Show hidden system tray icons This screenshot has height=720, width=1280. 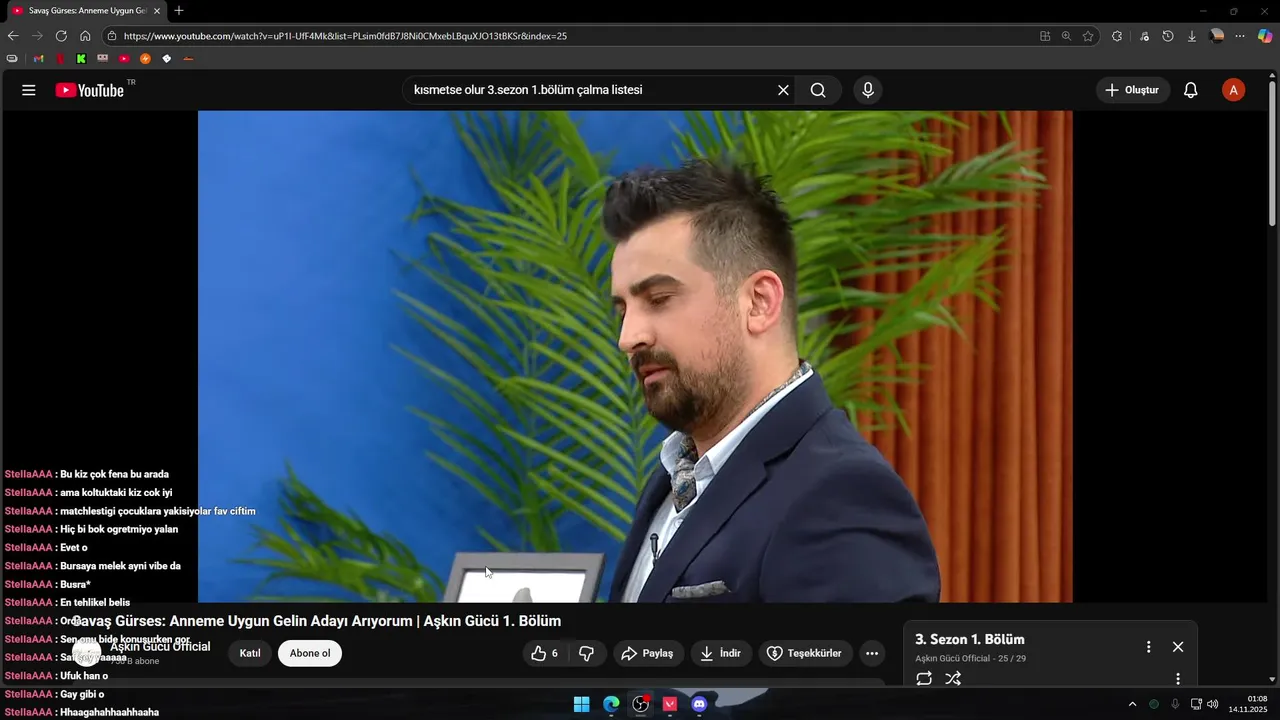pyautogui.click(x=1133, y=704)
